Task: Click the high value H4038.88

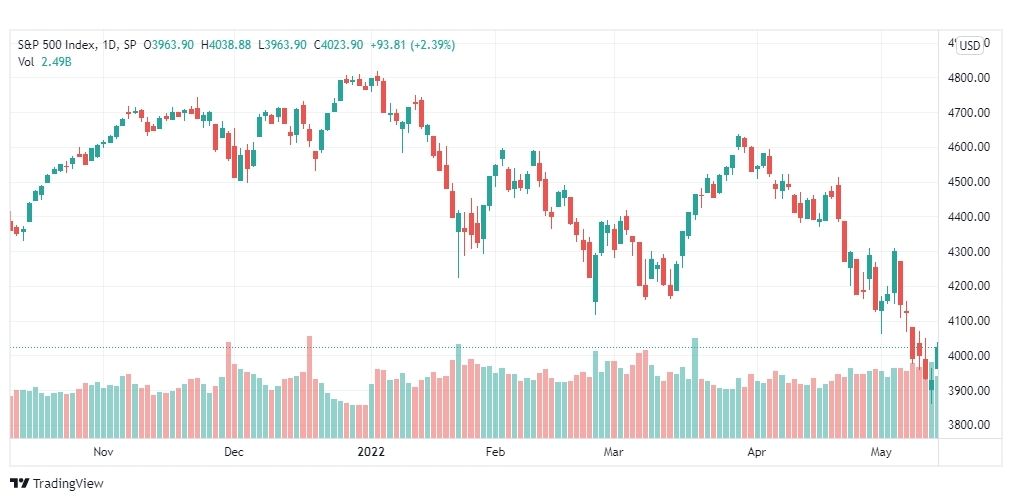Action: 225,45
